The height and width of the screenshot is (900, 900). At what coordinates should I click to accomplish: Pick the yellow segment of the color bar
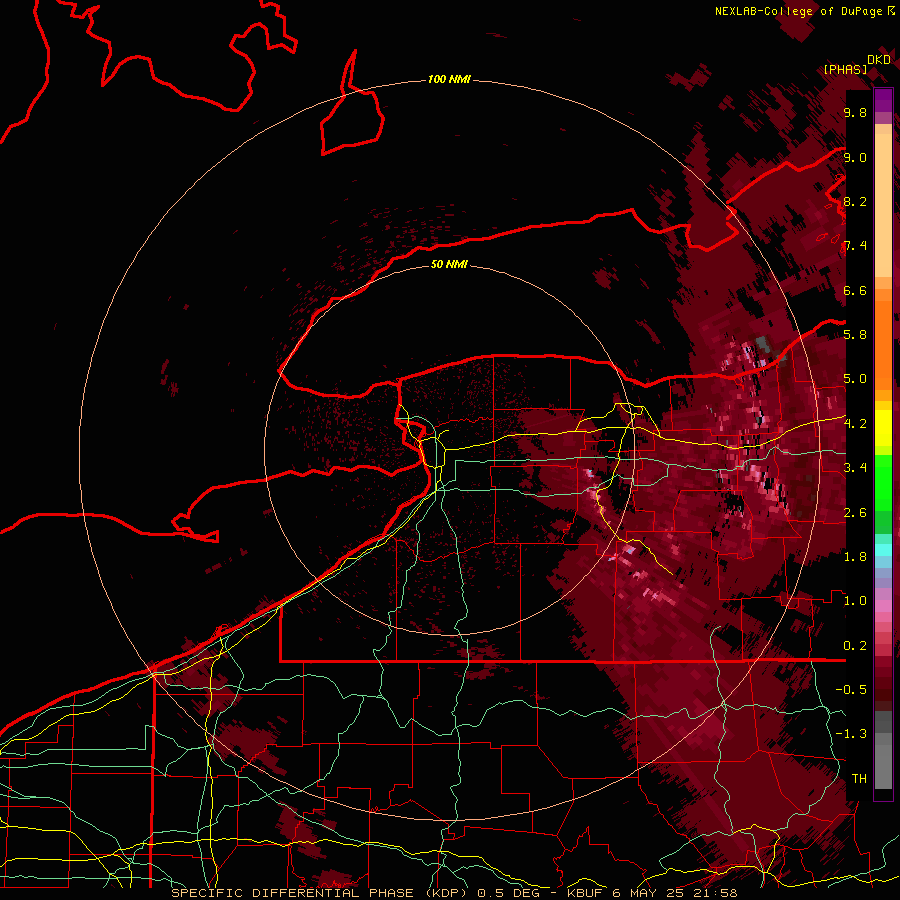coord(883,428)
